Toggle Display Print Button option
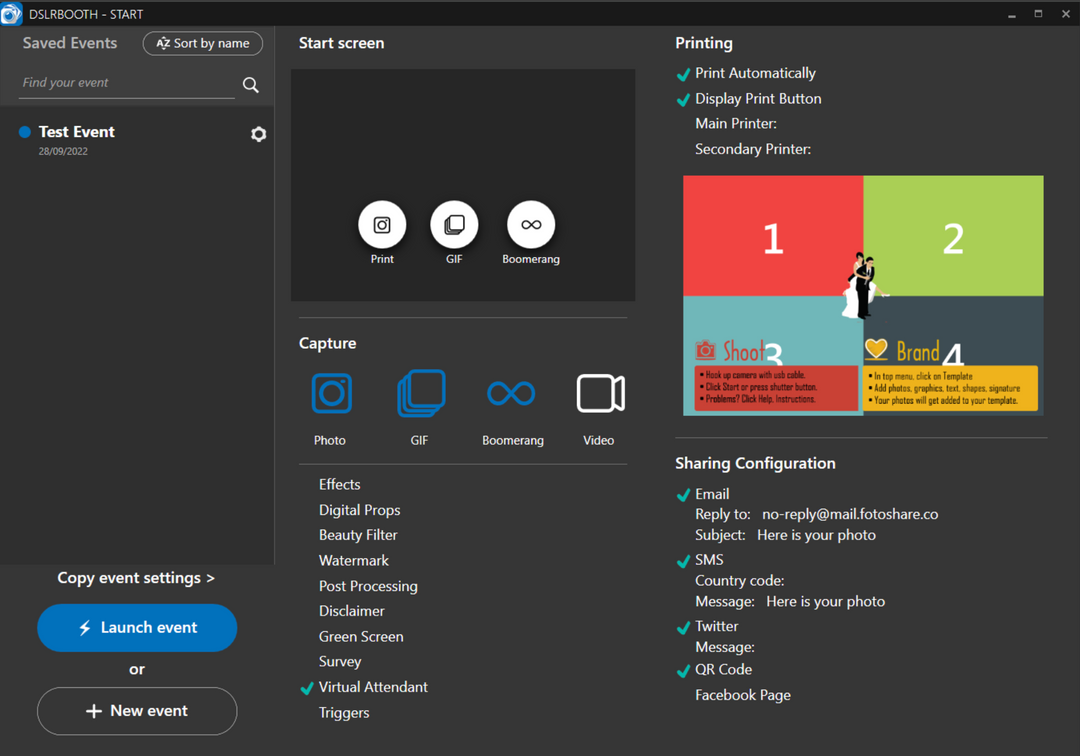The width and height of the screenshot is (1080, 756). [x=684, y=99]
